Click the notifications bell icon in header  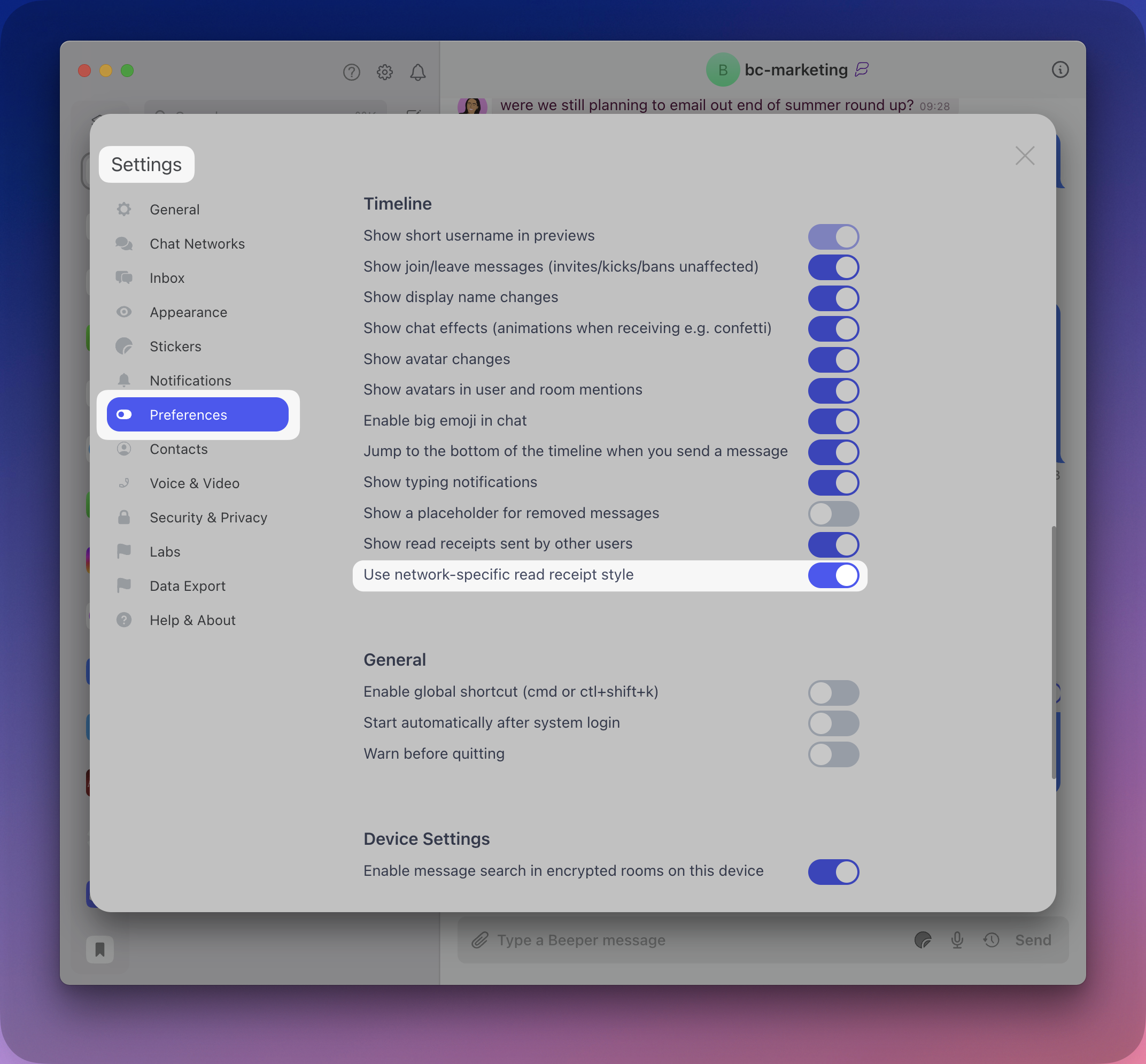click(x=418, y=72)
